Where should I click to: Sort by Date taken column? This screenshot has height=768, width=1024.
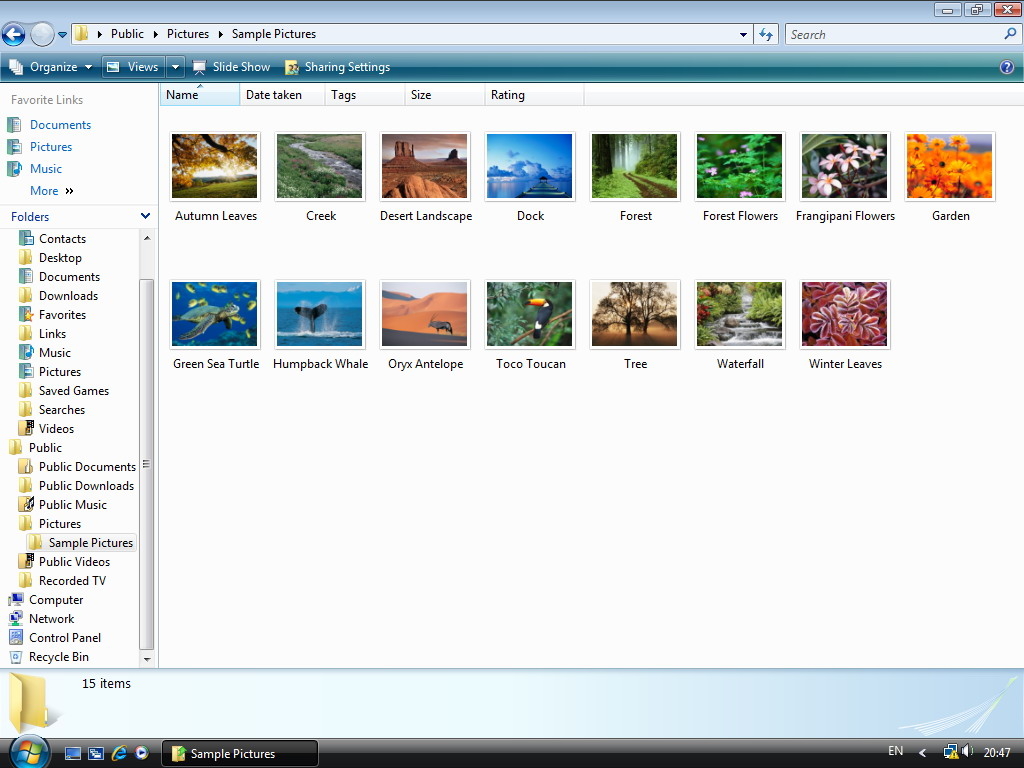point(282,95)
